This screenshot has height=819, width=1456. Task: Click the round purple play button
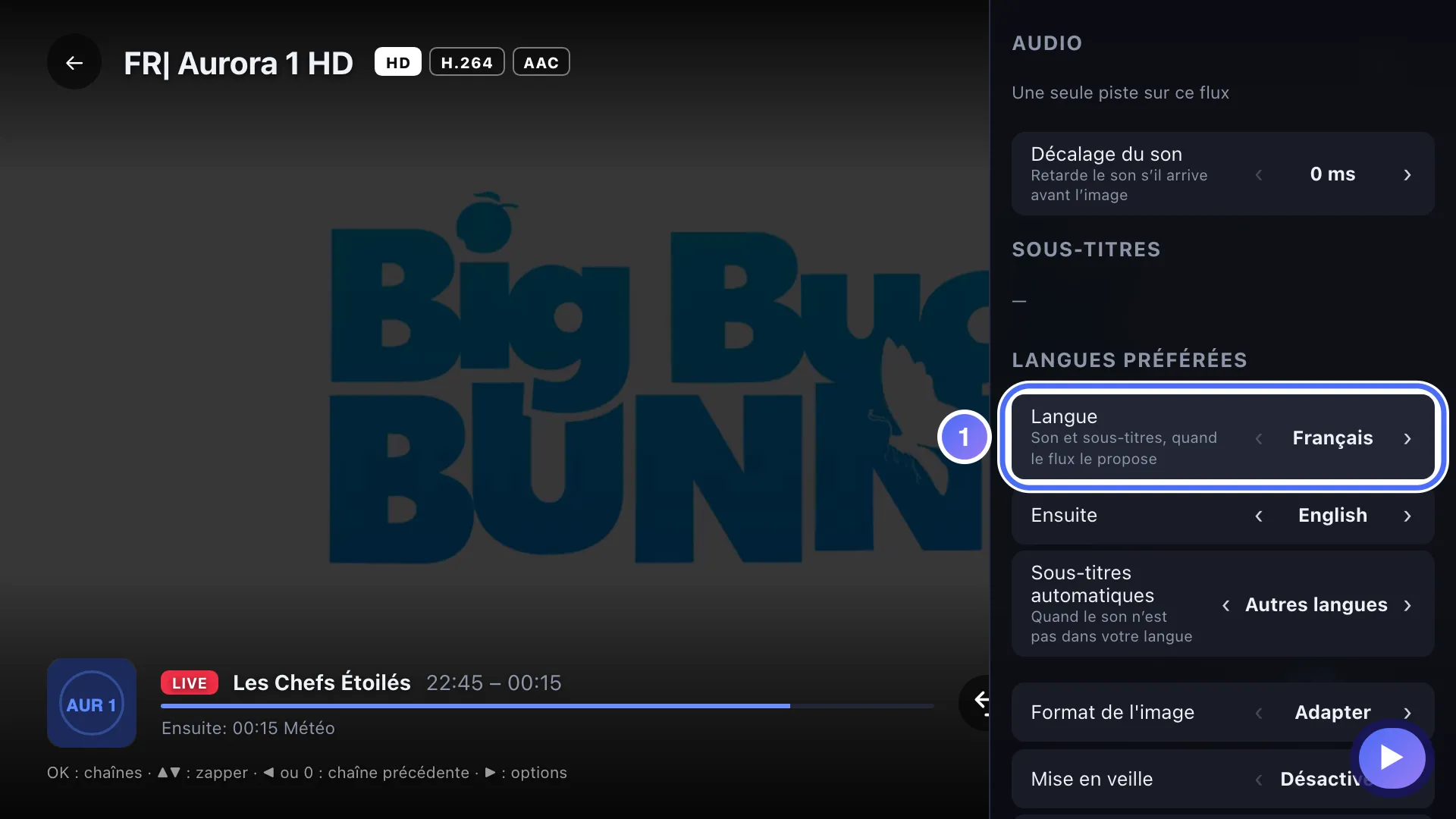pos(1392,758)
